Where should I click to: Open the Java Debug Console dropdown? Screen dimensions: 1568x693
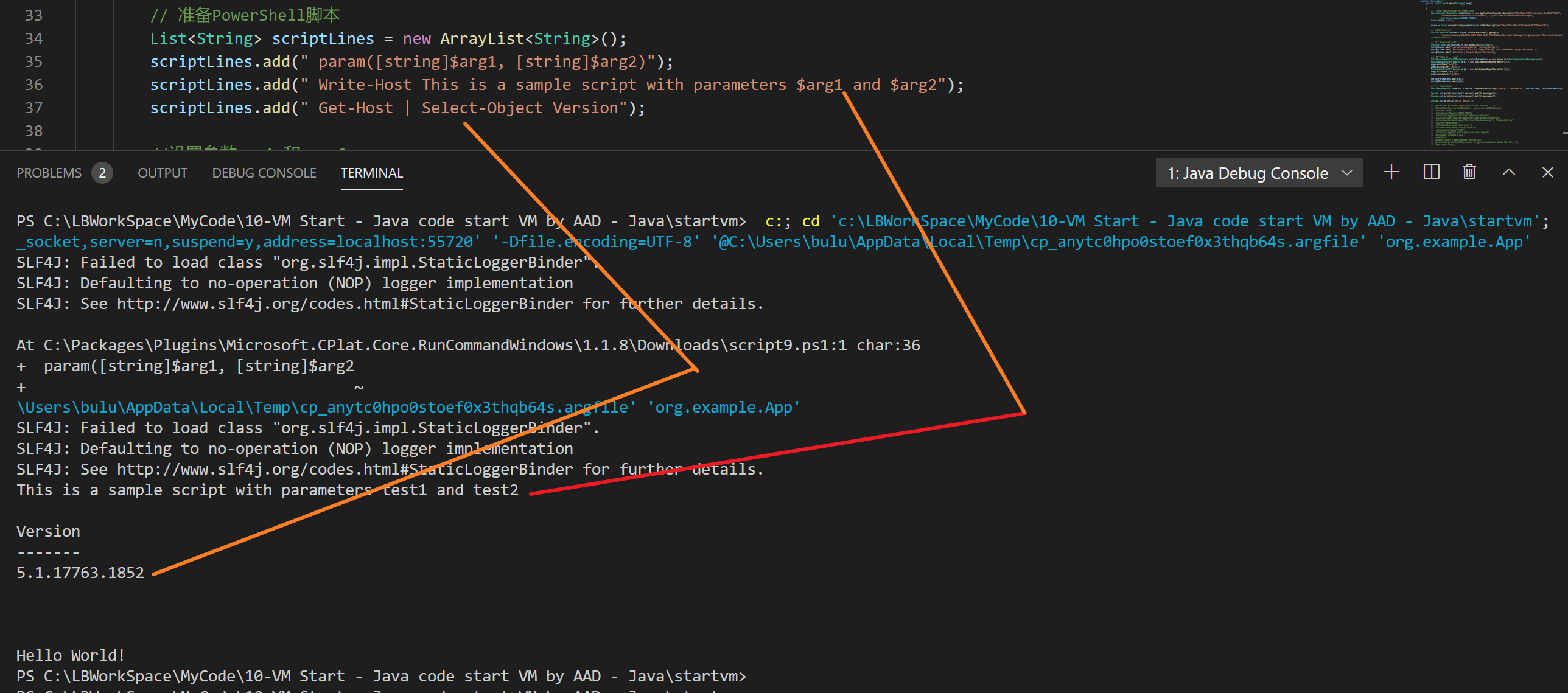[1258, 173]
